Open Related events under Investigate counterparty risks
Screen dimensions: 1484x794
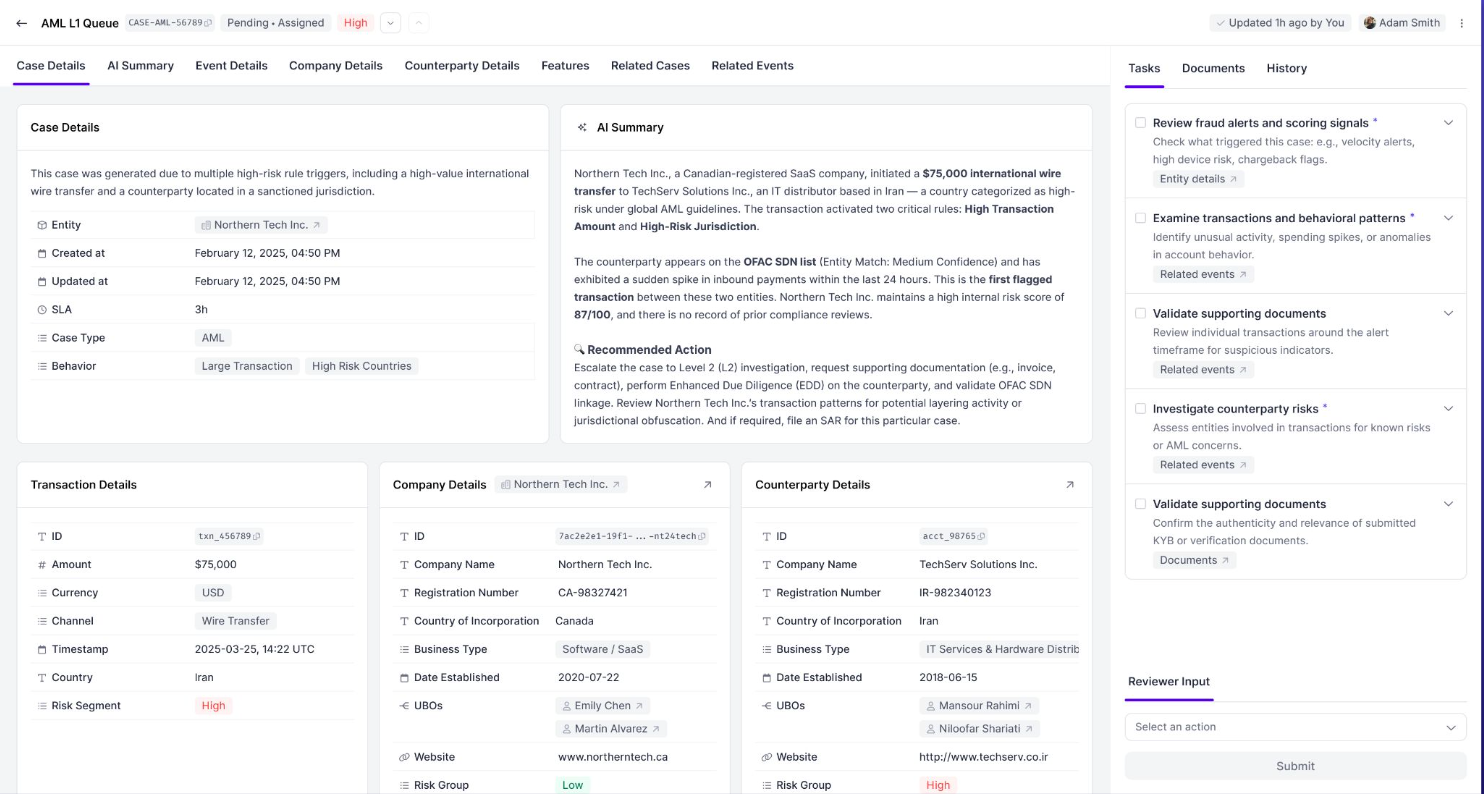click(1203, 465)
